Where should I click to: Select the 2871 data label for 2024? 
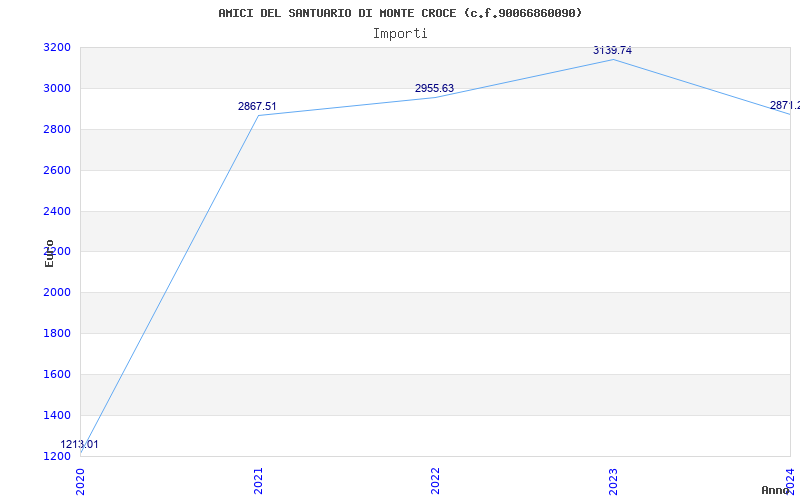point(785,105)
